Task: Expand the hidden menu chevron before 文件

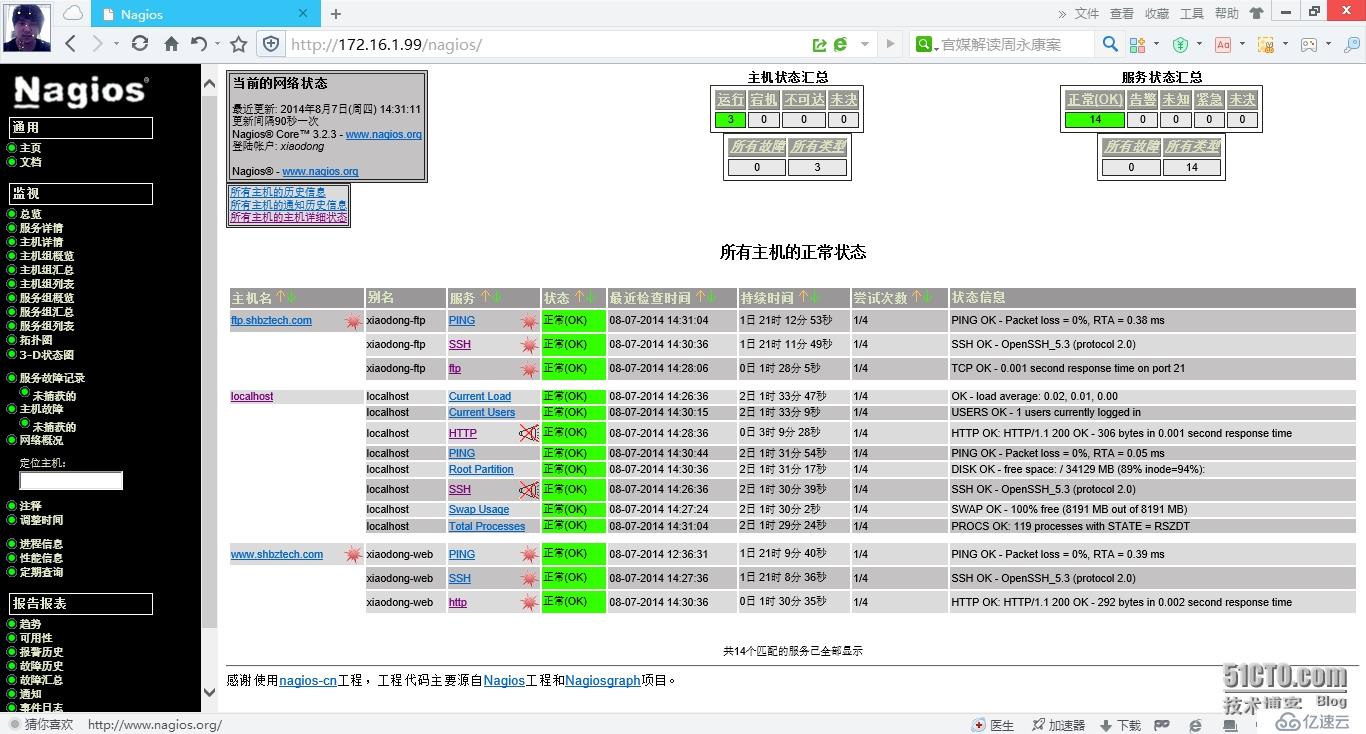Action: click(x=1062, y=14)
